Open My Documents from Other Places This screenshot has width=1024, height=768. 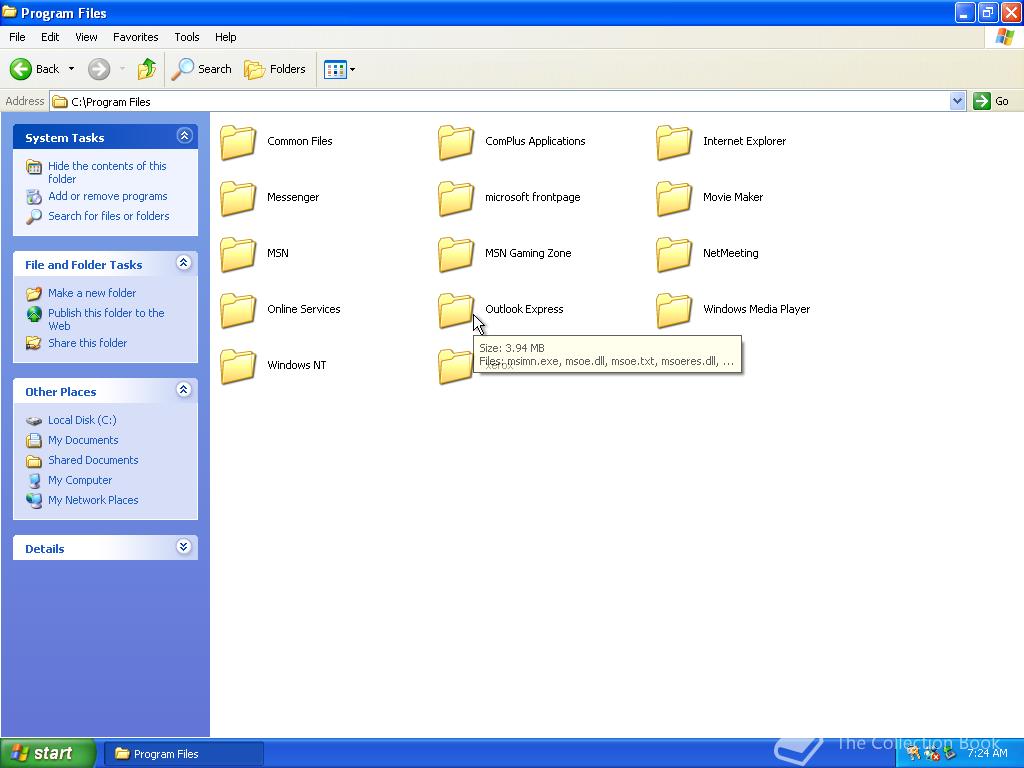click(83, 440)
